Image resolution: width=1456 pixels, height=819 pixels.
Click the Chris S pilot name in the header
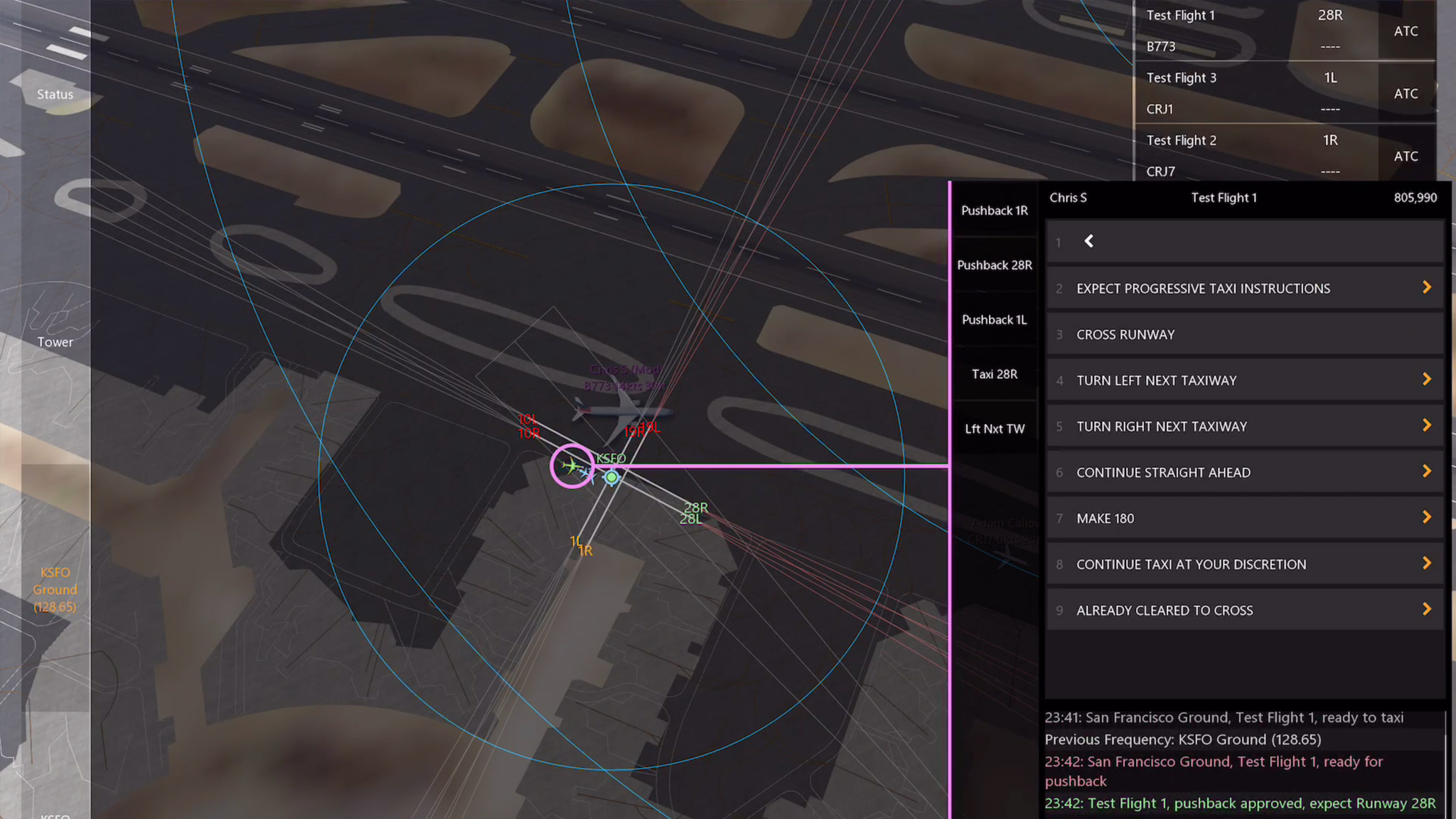point(1068,198)
